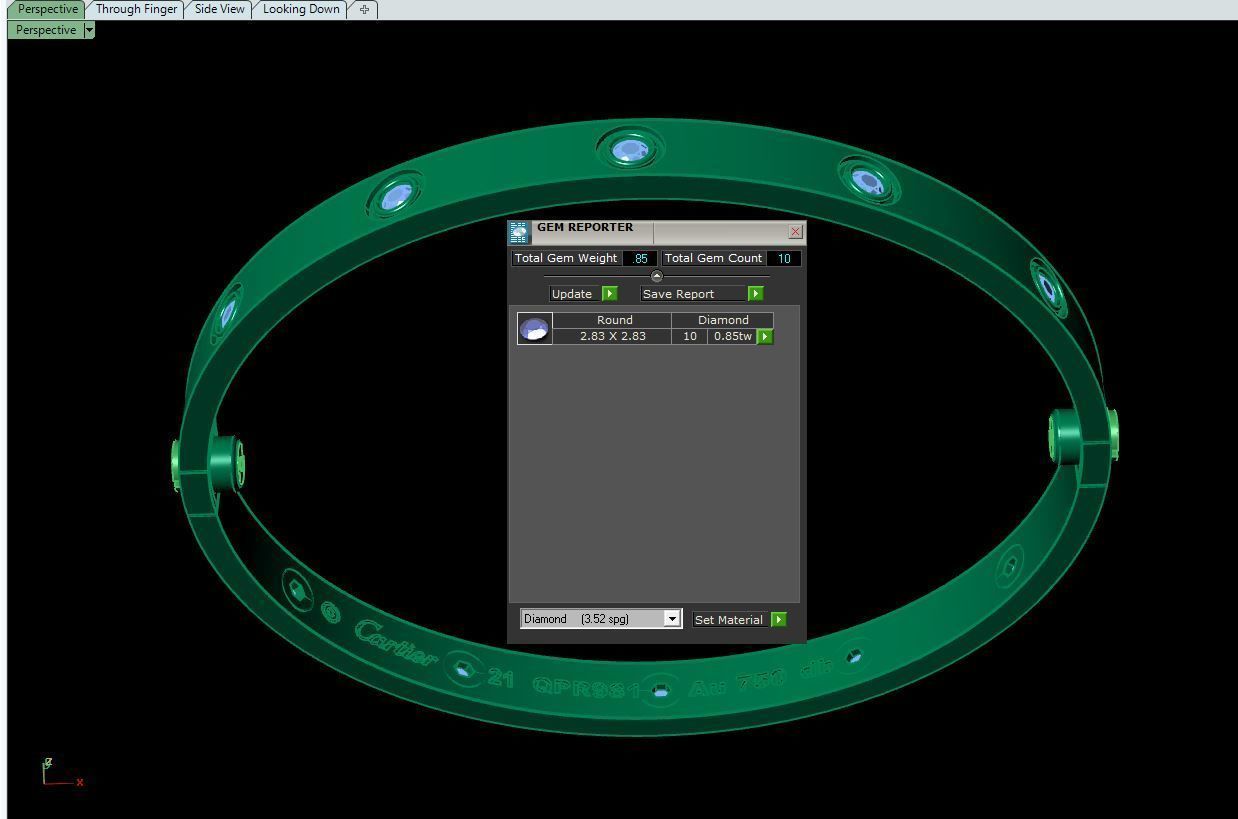
Task: Click the Total Gem Weight label
Action: click(566, 258)
